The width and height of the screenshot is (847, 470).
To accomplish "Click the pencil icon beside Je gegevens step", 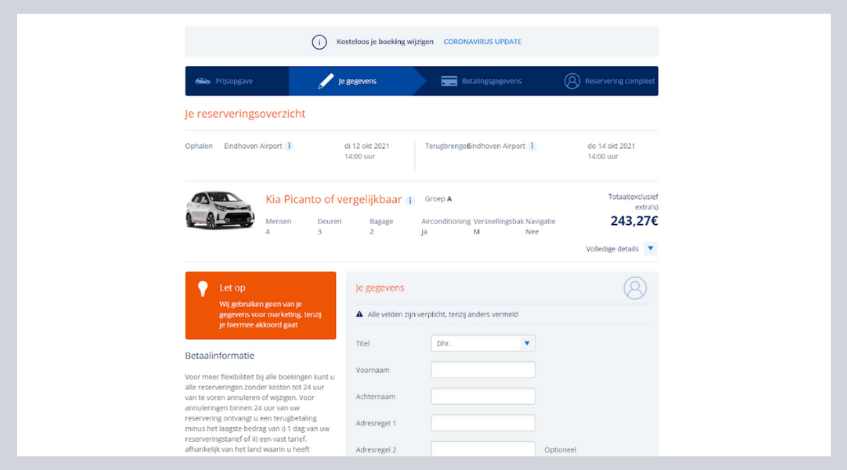I will 325,81.
